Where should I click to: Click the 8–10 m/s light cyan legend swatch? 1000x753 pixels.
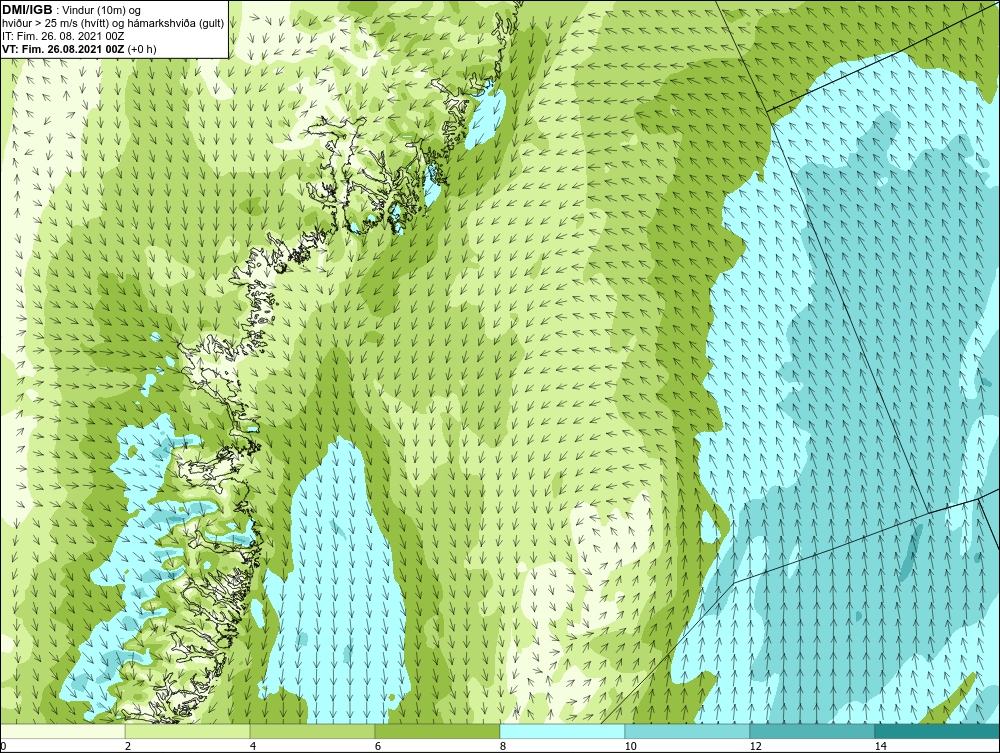tap(562, 731)
